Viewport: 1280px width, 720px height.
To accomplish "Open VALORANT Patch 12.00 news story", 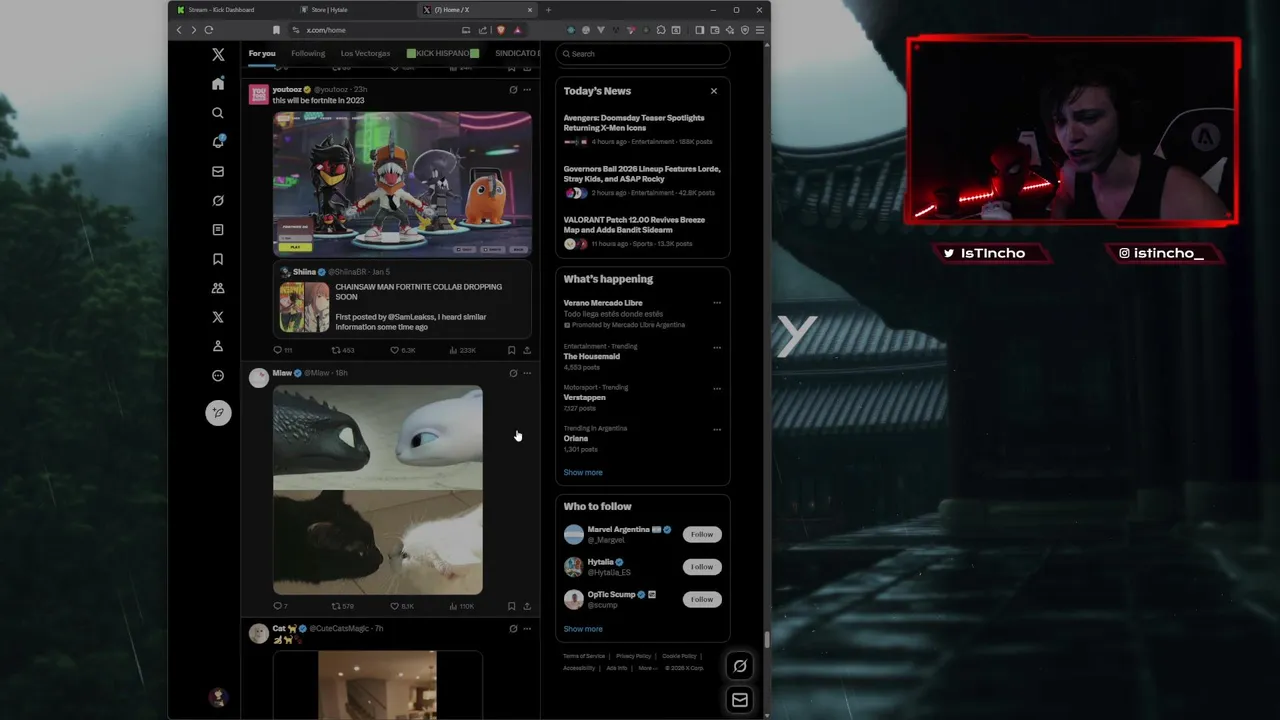I will coord(642,232).
